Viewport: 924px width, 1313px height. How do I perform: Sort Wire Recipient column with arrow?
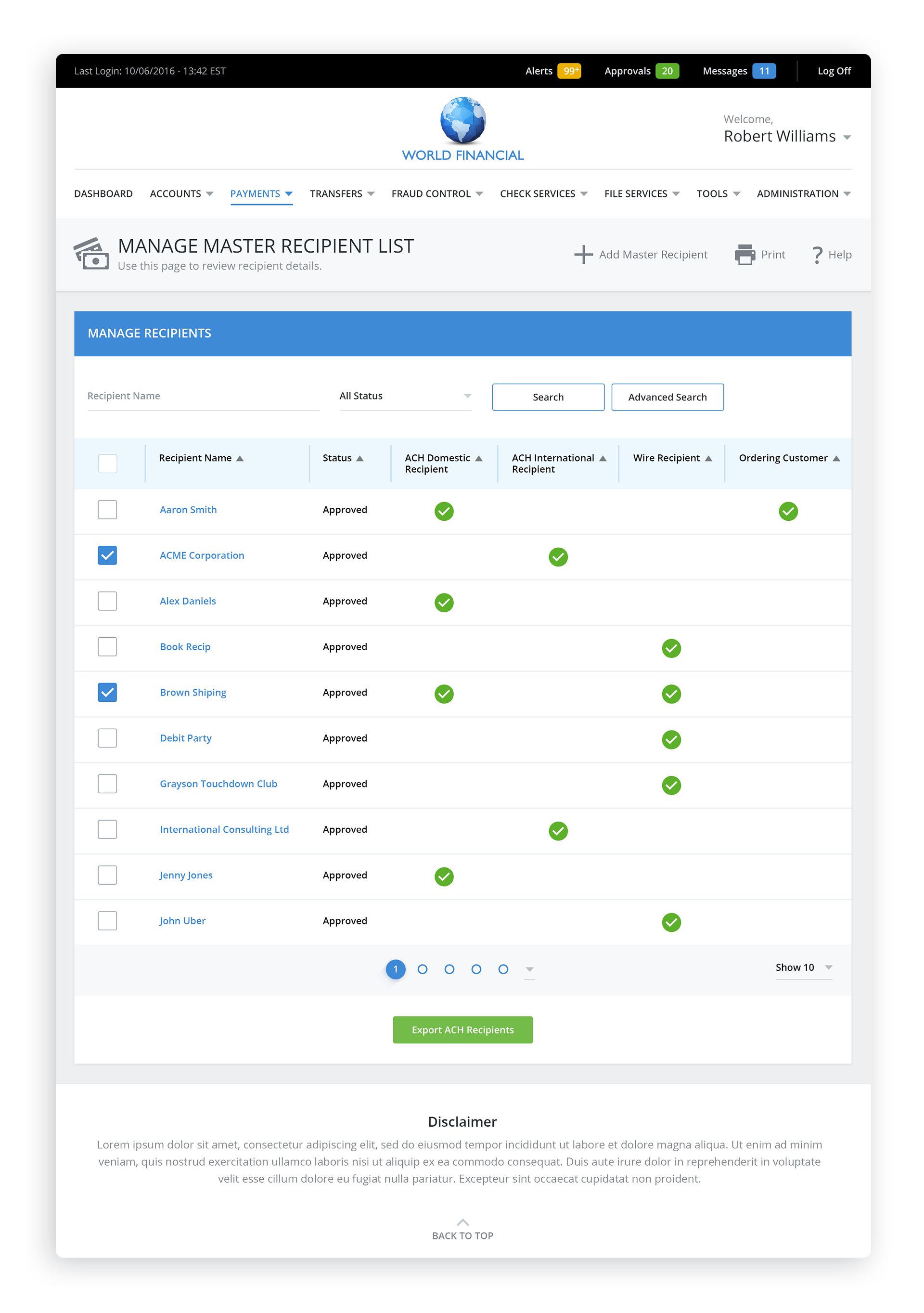708,459
